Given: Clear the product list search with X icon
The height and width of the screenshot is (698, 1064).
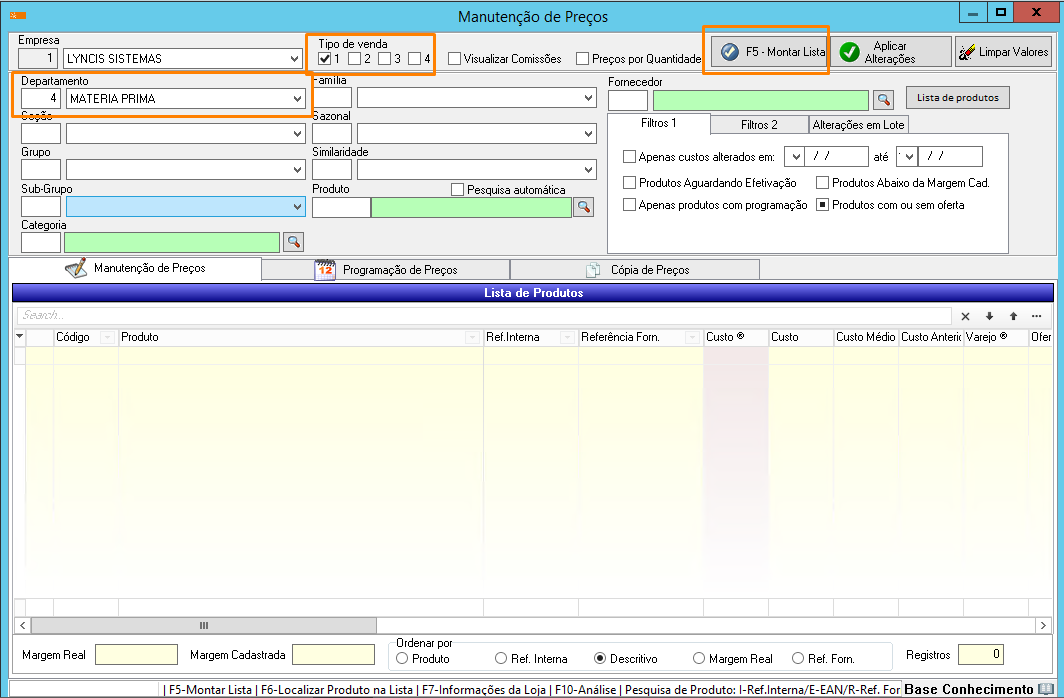Looking at the screenshot, I should [x=965, y=316].
